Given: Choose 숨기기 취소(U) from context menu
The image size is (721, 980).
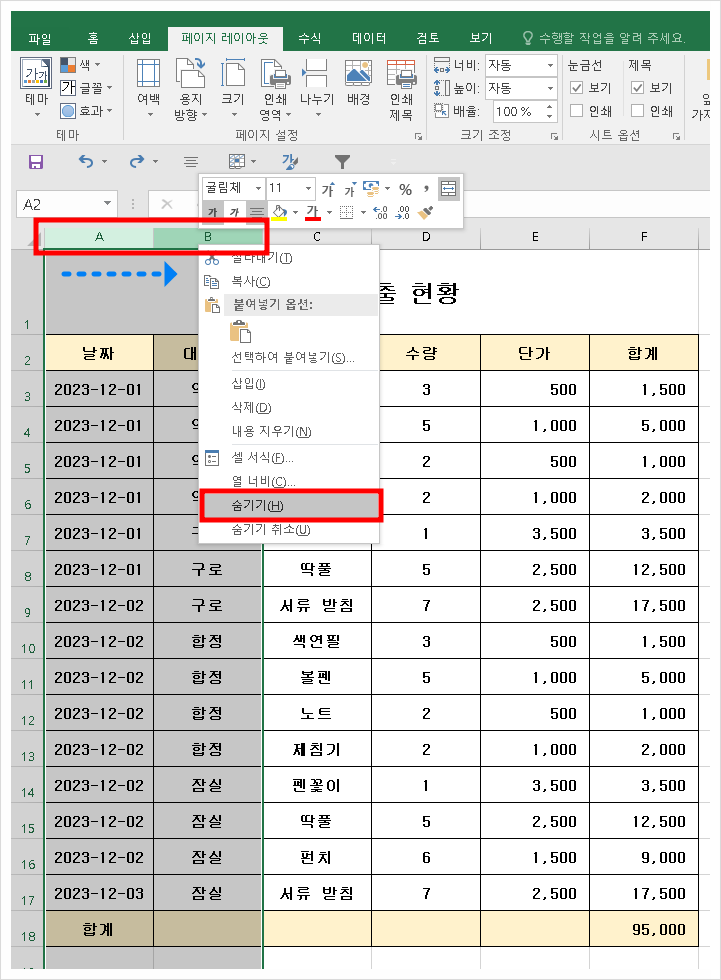Looking at the screenshot, I should [289, 530].
